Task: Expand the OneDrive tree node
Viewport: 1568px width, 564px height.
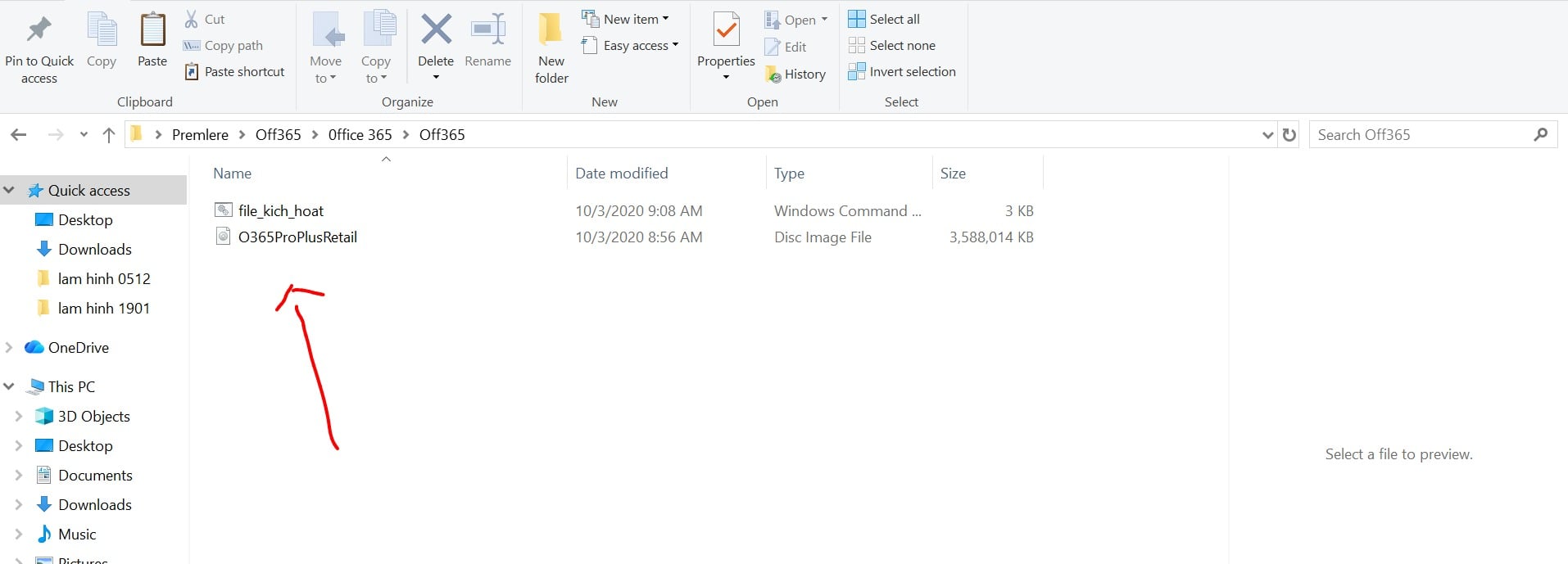Action: [9, 347]
